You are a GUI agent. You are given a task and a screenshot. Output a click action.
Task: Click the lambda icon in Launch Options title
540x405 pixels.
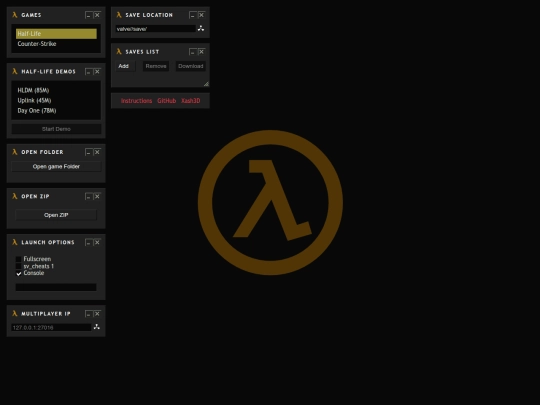[x=14, y=242]
